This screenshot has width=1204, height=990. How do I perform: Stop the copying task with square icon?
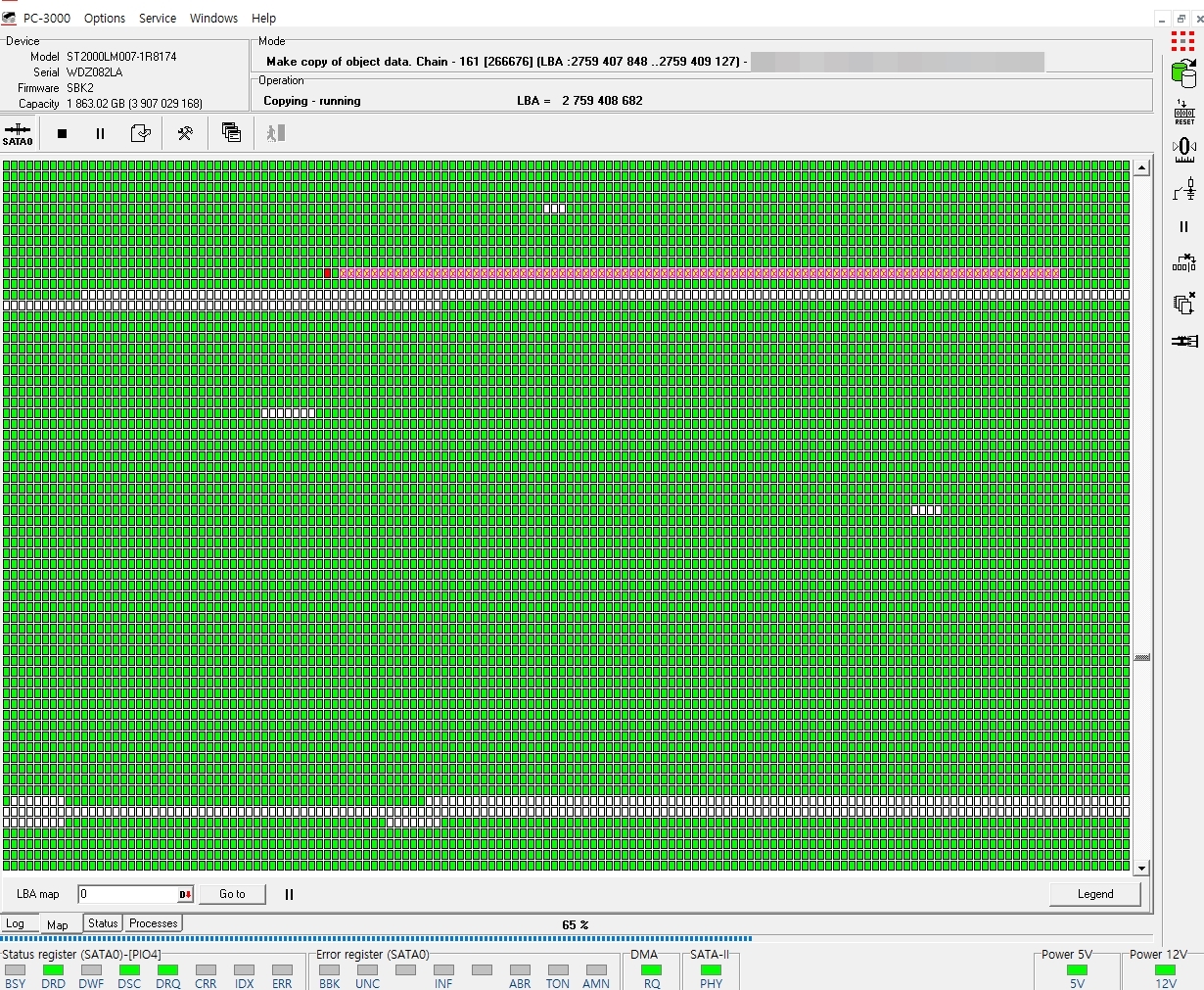63,133
